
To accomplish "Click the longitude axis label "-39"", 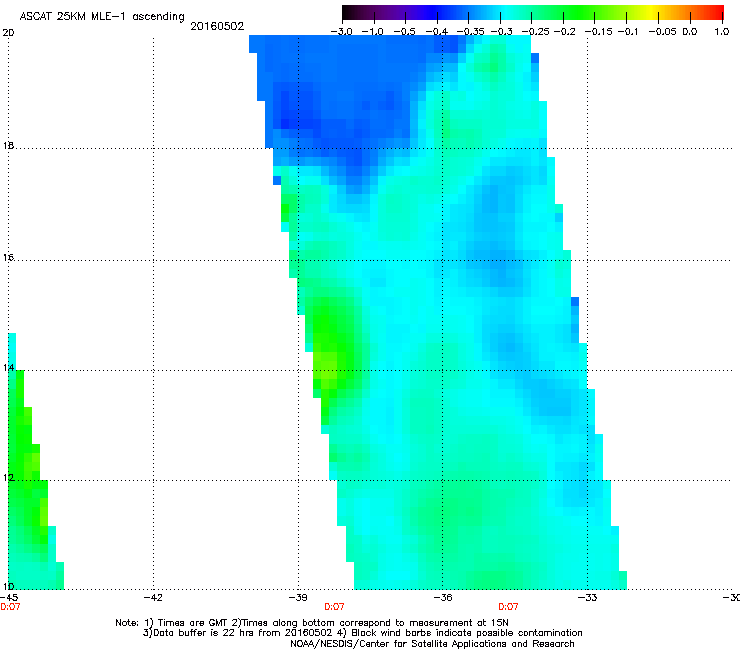I will [298, 598].
